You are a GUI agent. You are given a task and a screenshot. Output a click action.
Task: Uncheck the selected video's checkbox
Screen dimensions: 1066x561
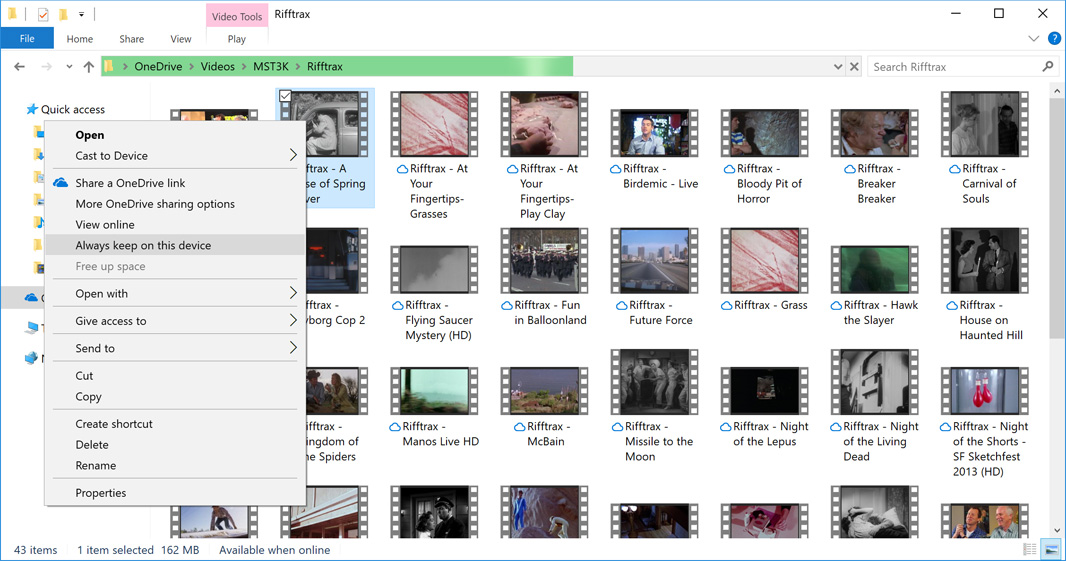point(286,97)
